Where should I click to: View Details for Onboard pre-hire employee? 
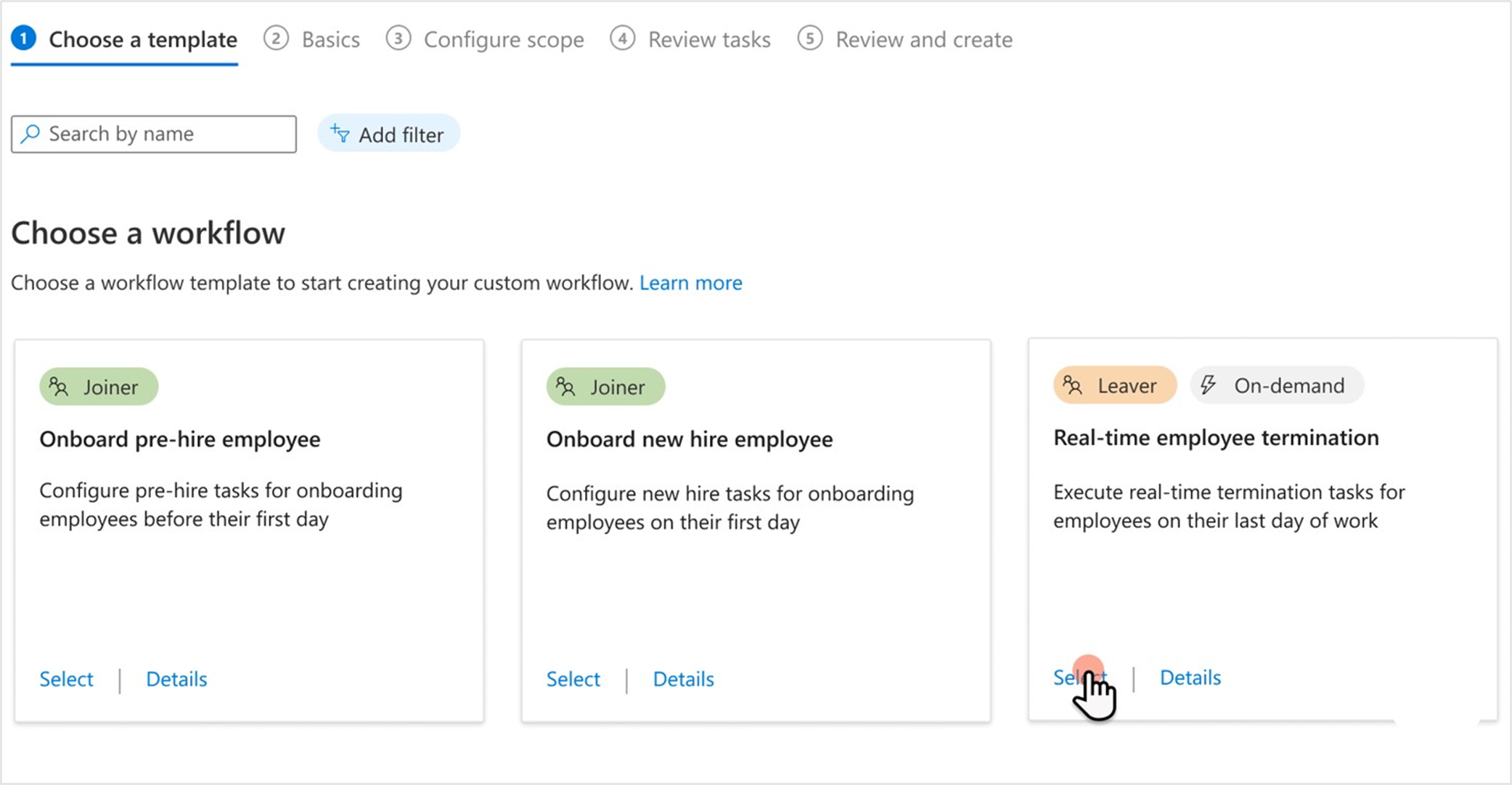(x=176, y=679)
